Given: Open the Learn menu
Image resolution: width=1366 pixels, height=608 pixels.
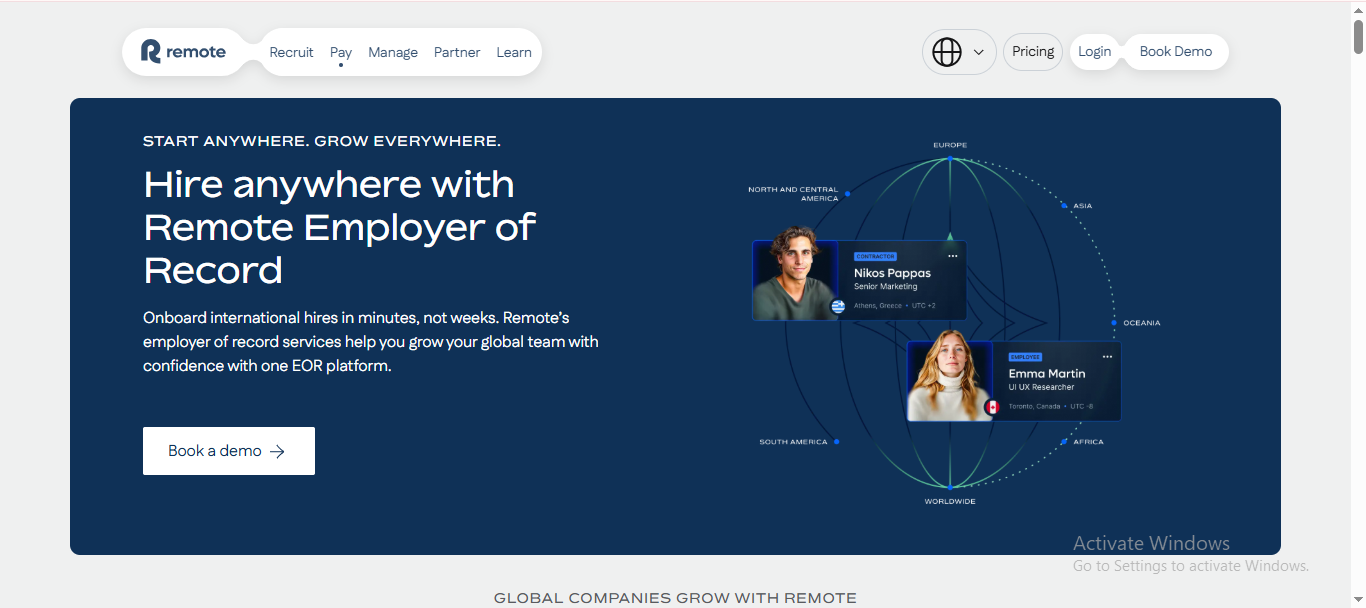Looking at the screenshot, I should [x=514, y=52].
